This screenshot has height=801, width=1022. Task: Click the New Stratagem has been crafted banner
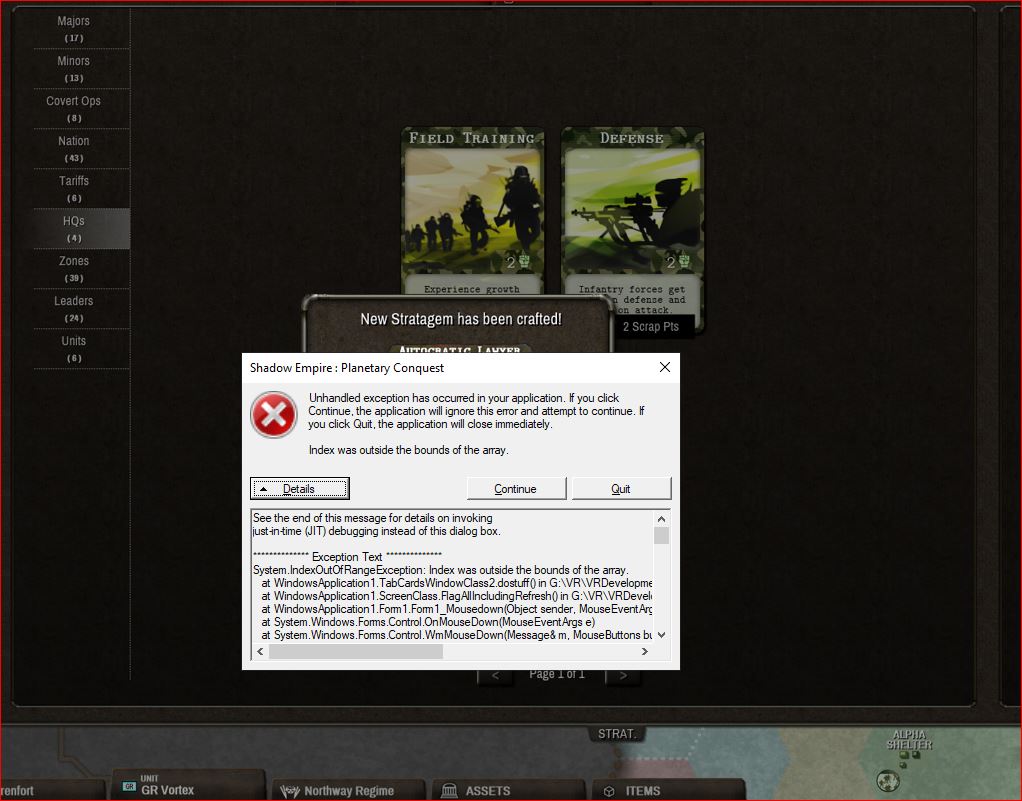(x=461, y=319)
